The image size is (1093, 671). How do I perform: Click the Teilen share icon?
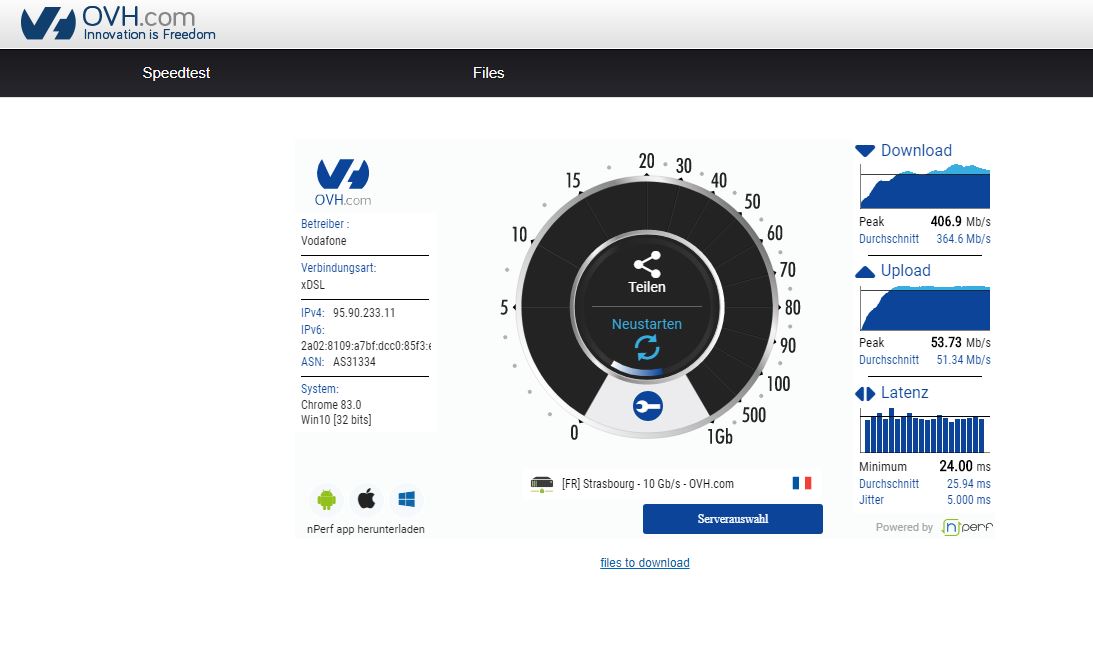tap(647, 264)
